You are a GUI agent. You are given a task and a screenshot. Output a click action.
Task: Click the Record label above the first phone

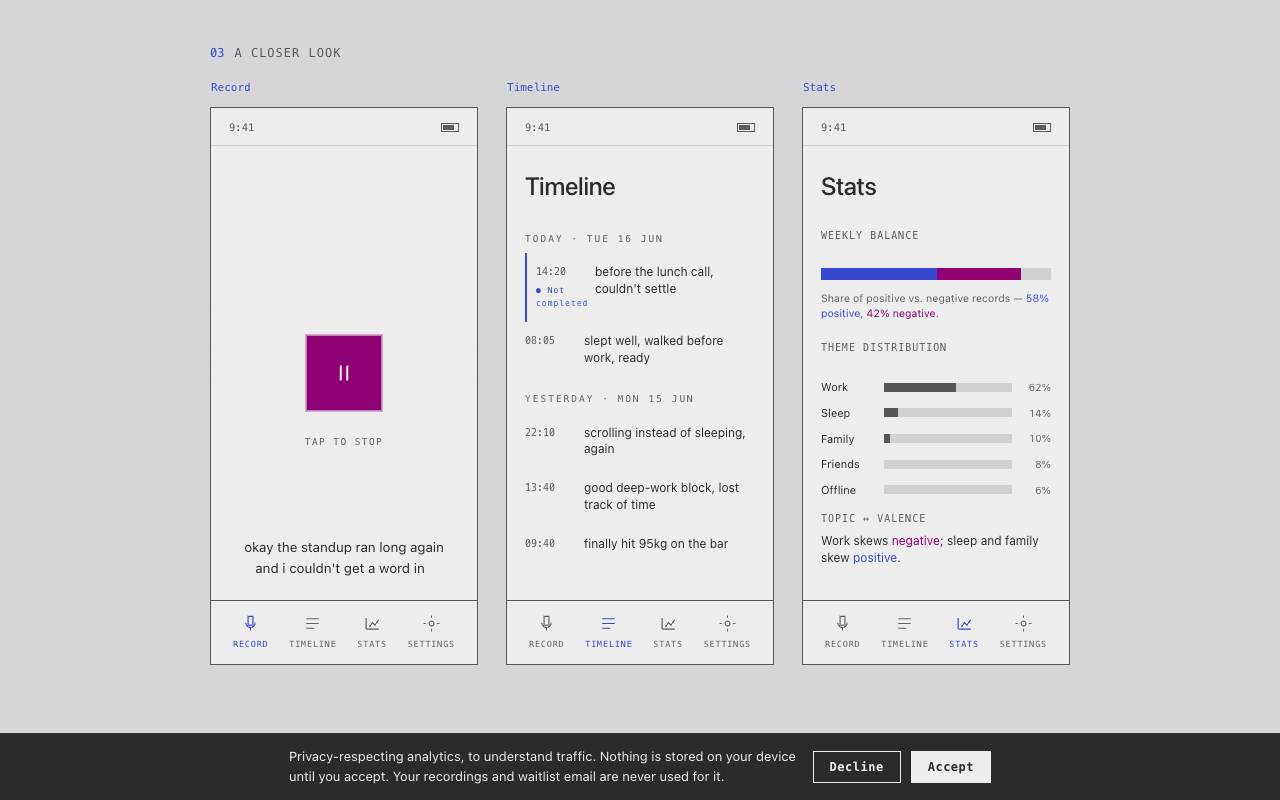(x=231, y=87)
